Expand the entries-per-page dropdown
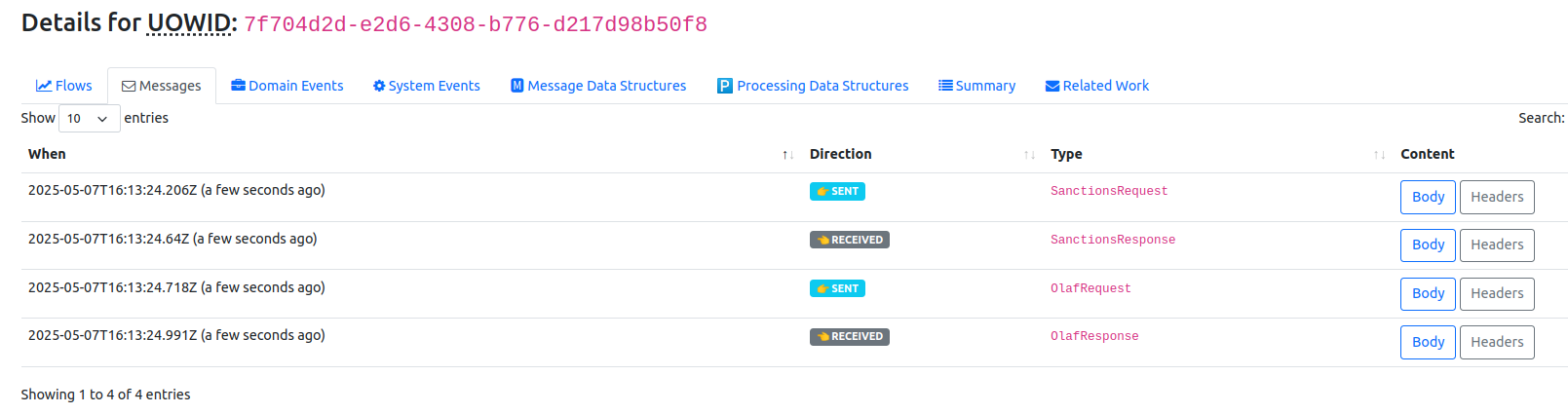Viewport: 1568px width, 414px height. coord(89,119)
